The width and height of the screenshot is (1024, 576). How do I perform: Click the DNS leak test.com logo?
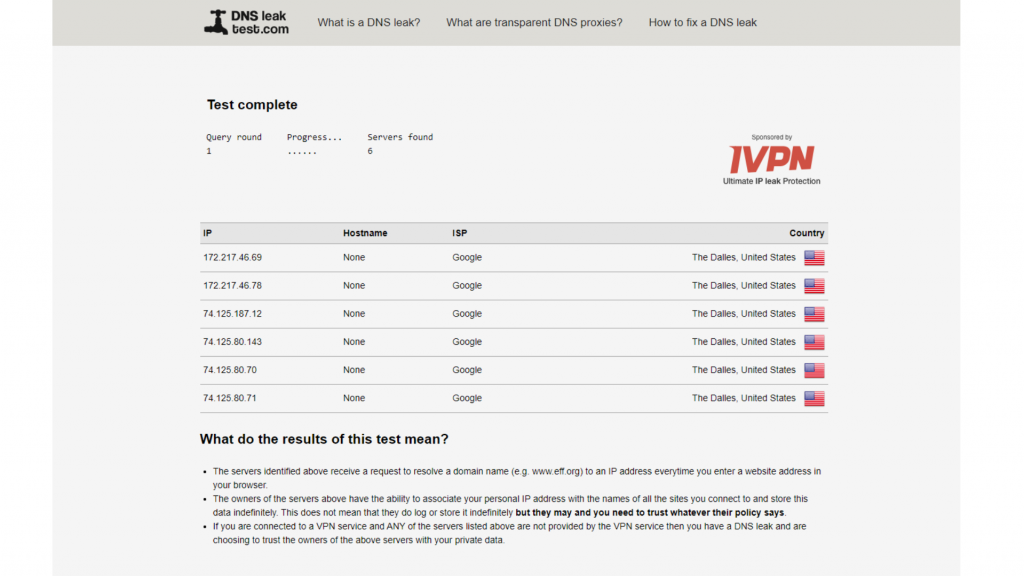coord(246,22)
